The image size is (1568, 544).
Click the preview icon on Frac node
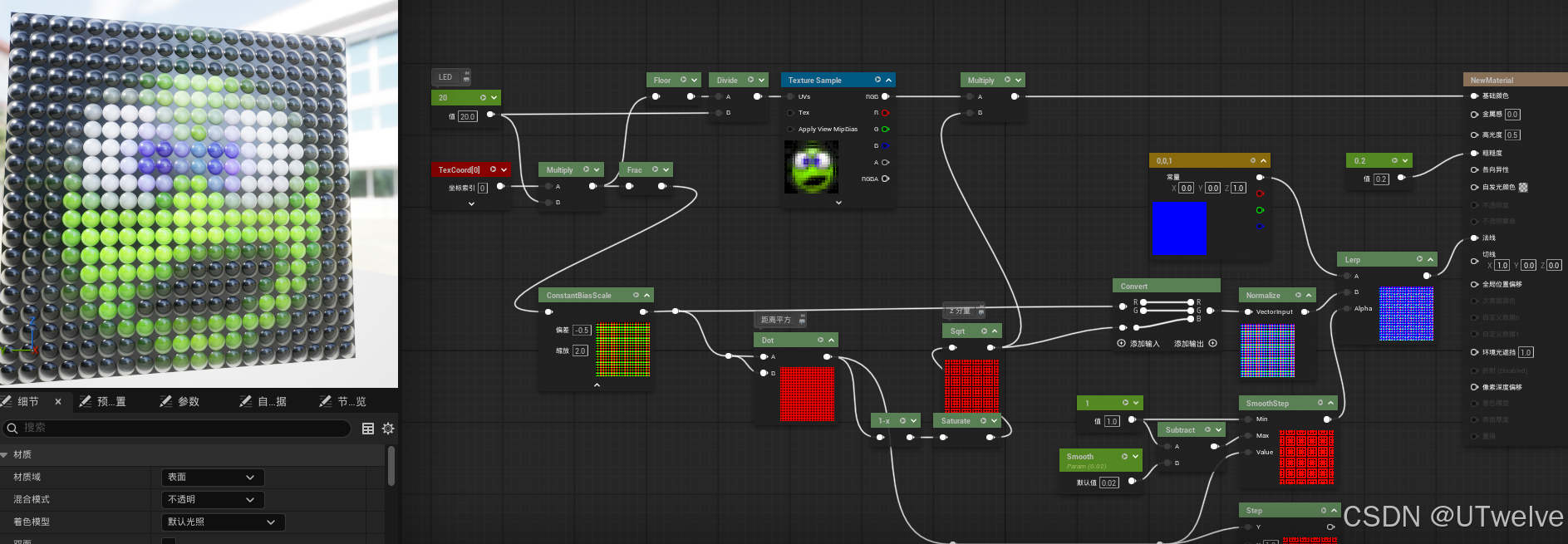point(655,169)
